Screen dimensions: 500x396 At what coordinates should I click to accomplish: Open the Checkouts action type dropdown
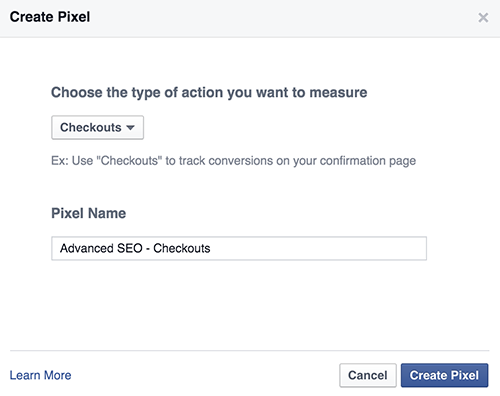click(97, 127)
